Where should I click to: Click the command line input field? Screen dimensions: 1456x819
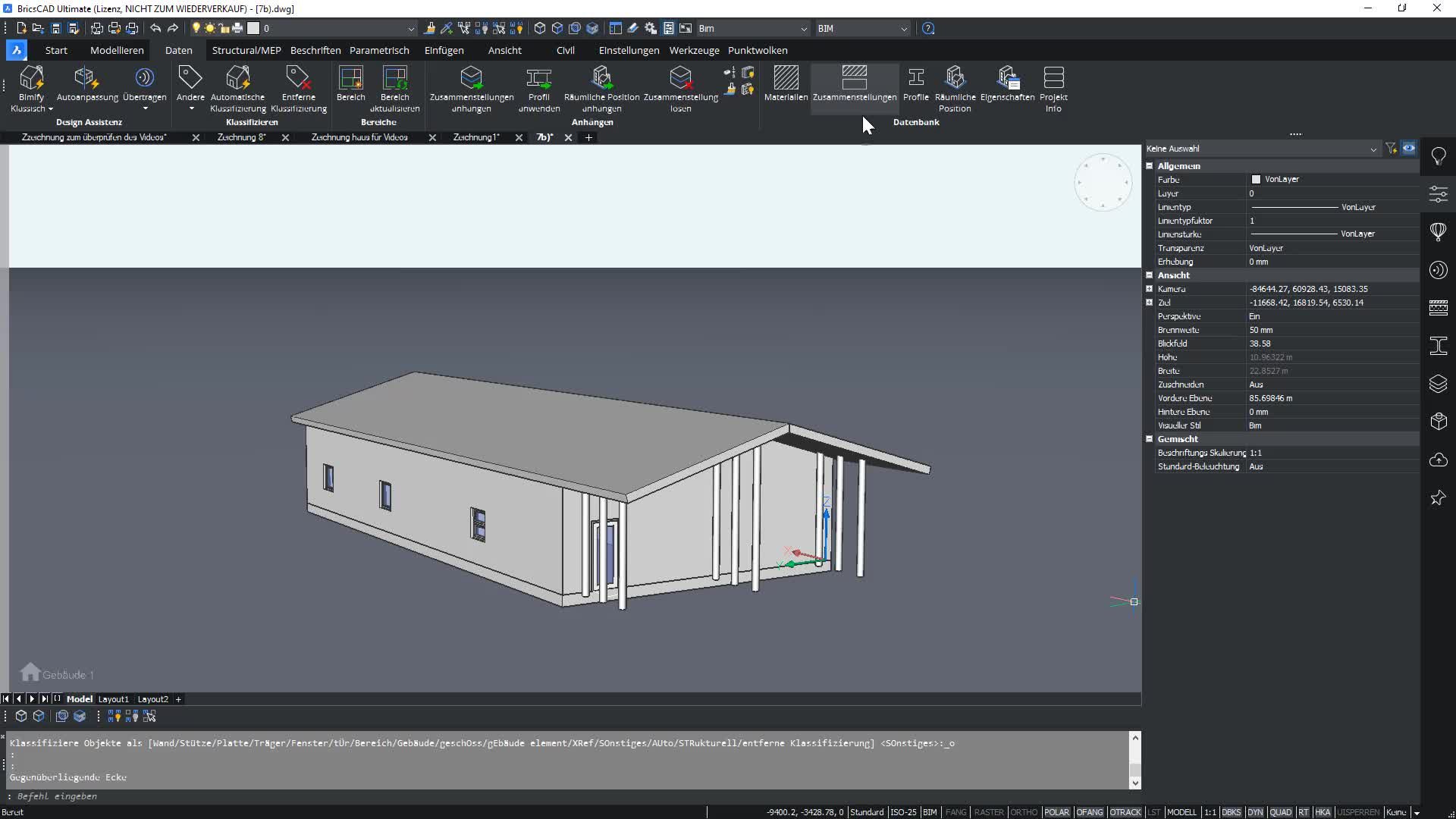tap(569, 796)
